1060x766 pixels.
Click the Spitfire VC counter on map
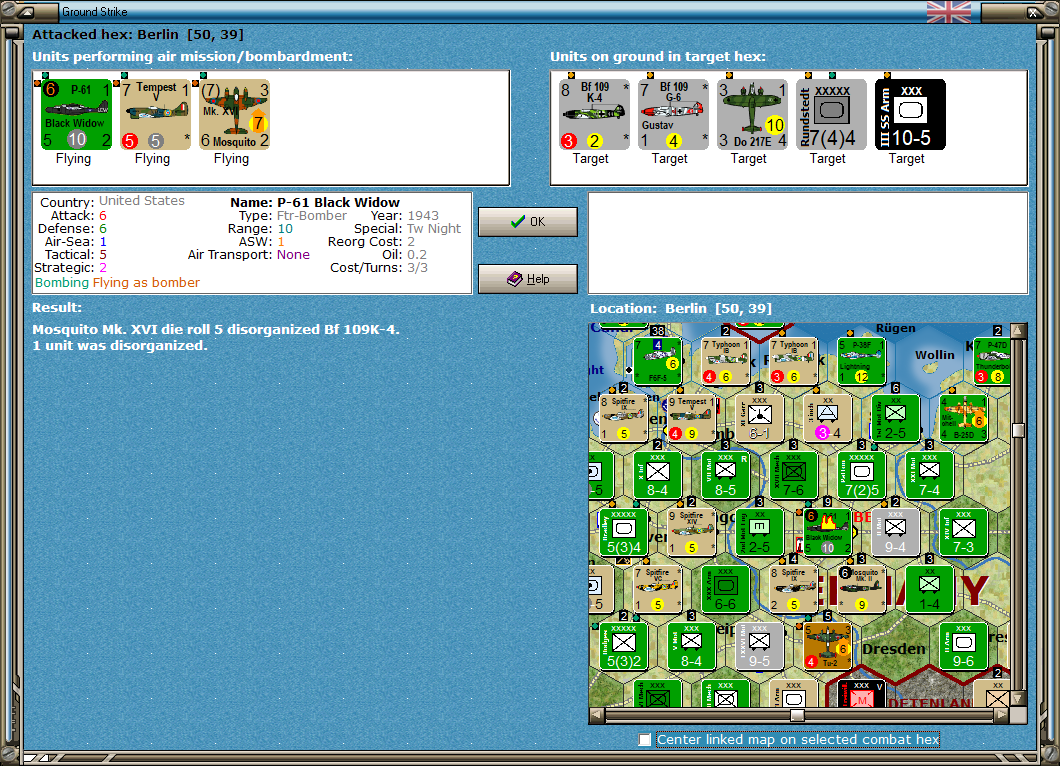click(658, 590)
